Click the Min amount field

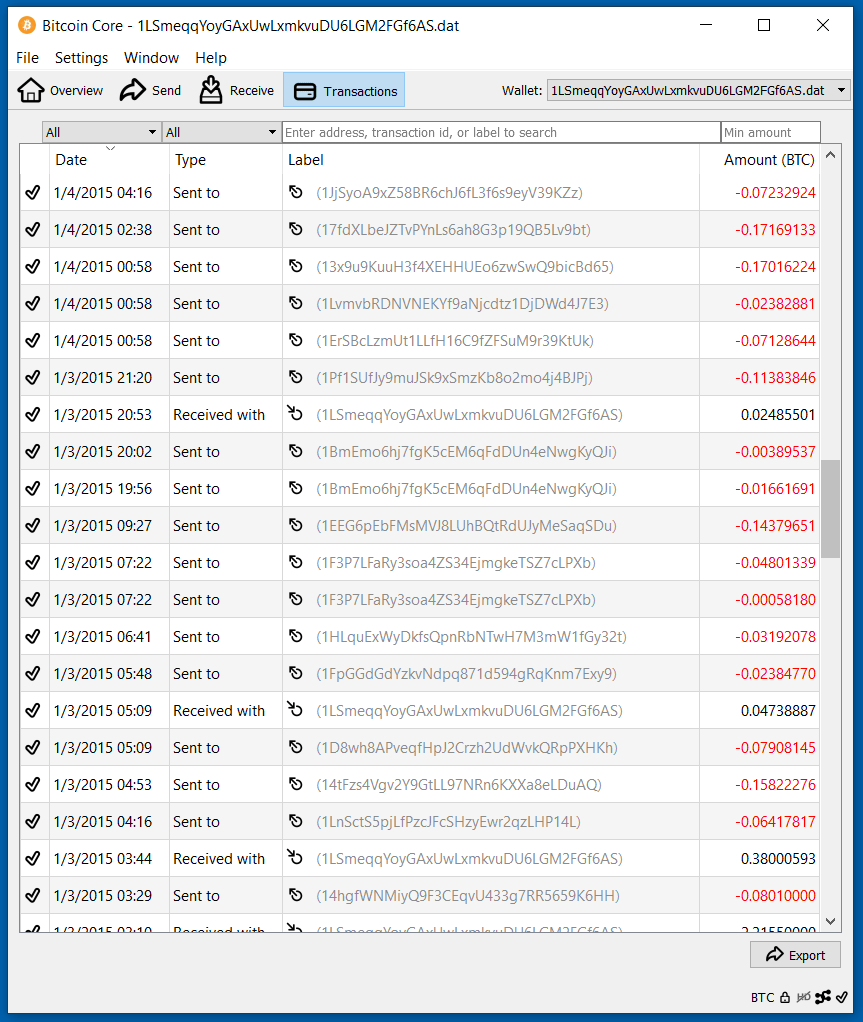pyautogui.click(x=770, y=132)
